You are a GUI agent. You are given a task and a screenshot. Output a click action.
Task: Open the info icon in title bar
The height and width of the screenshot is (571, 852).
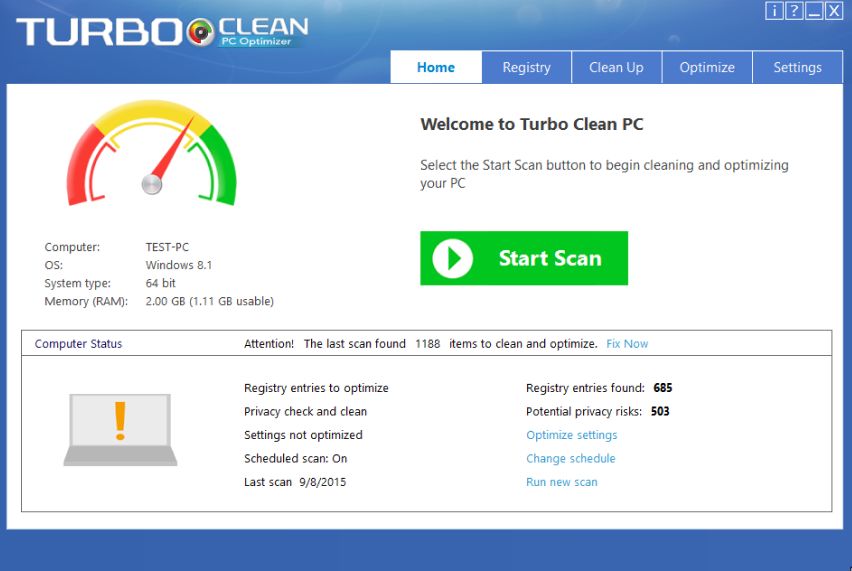click(774, 10)
